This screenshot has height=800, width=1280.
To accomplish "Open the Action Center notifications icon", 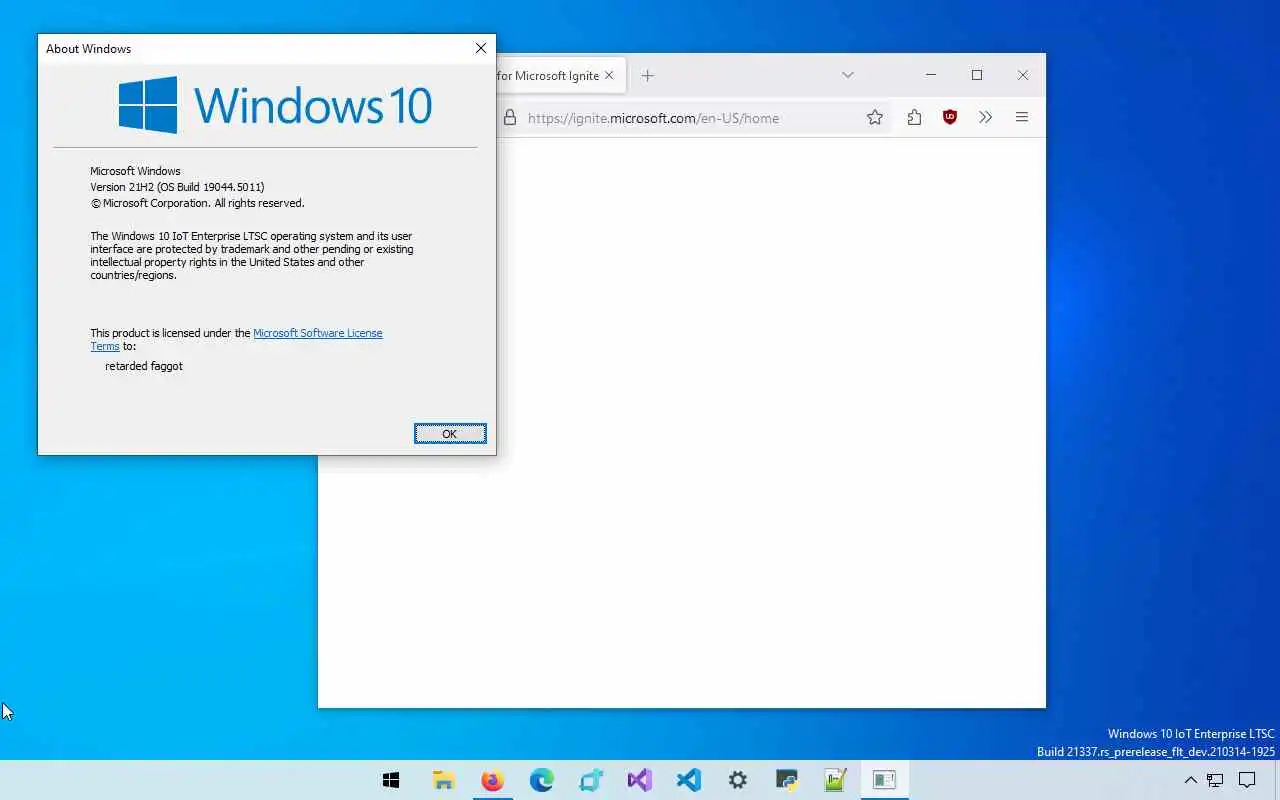I will [1247, 780].
